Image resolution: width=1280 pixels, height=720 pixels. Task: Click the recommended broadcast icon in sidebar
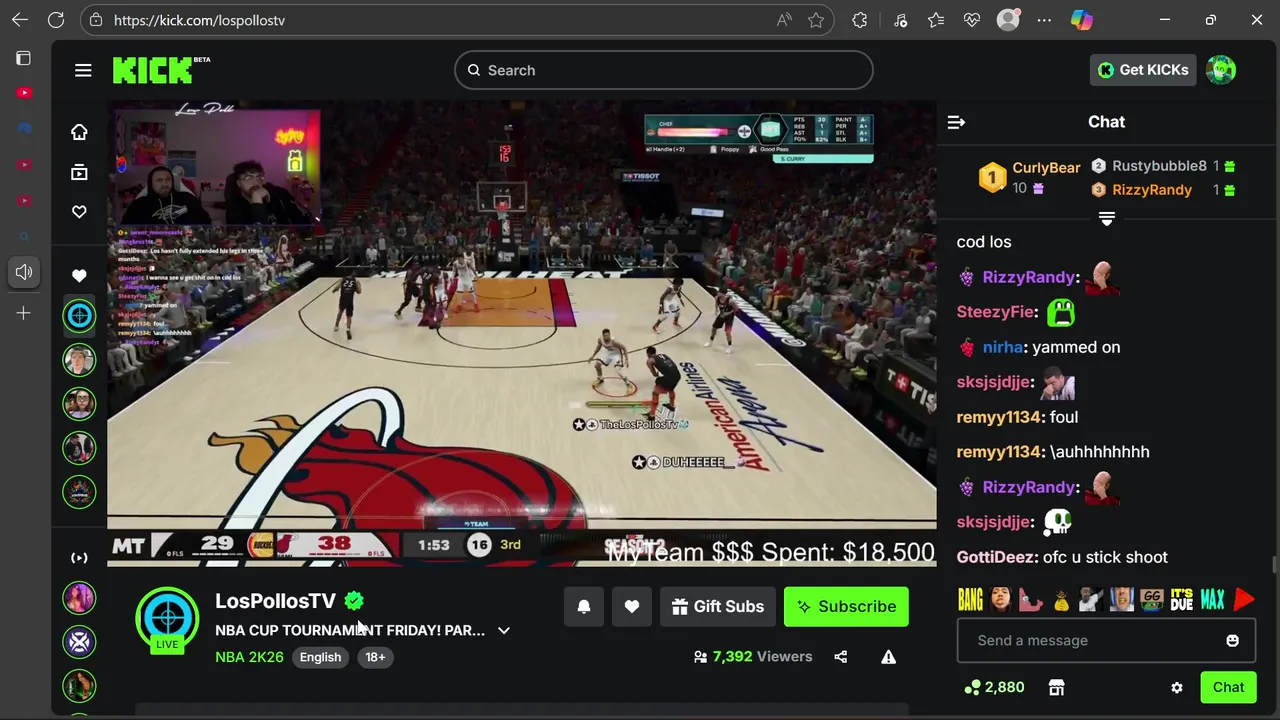[79, 558]
